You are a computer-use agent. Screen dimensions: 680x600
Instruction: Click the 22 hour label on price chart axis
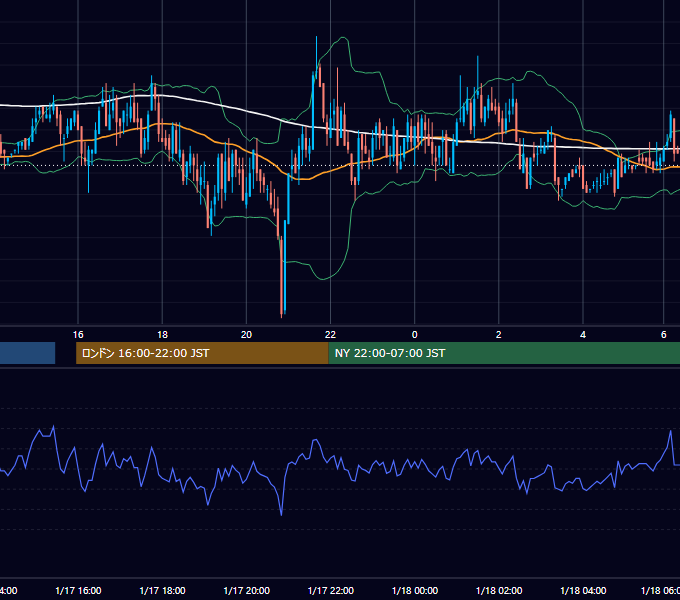[330, 335]
